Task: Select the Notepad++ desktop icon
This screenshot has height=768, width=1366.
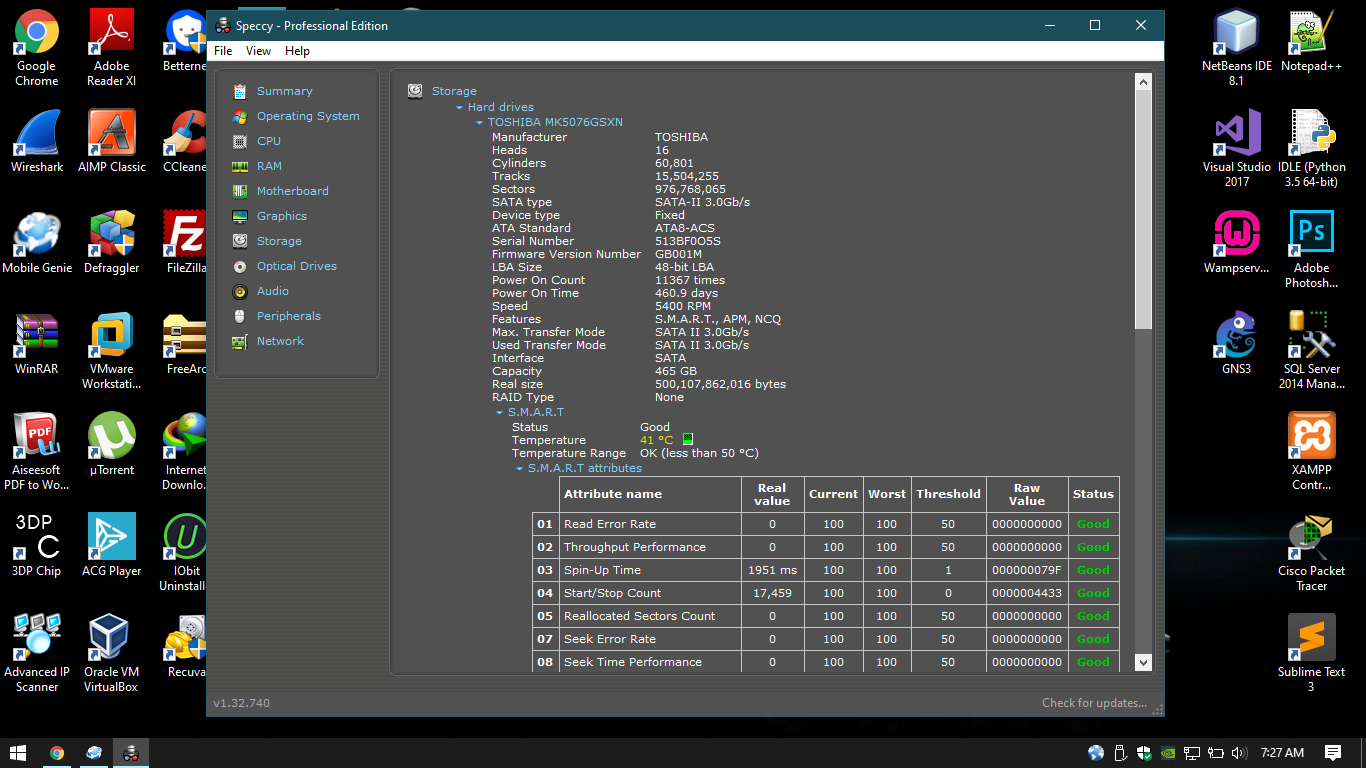Action: click(x=1312, y=41)
